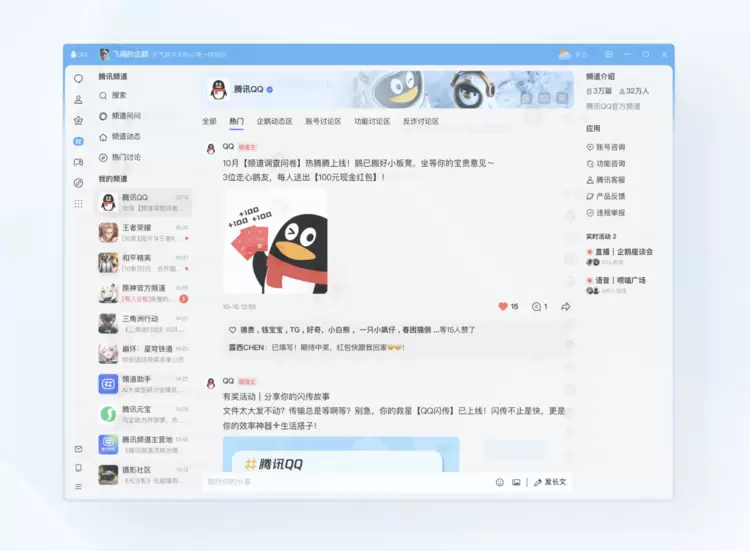This screenshot has height=551, width=750.
Task: Open the hamburger menu at sidebar bottom
Action: 78,487
